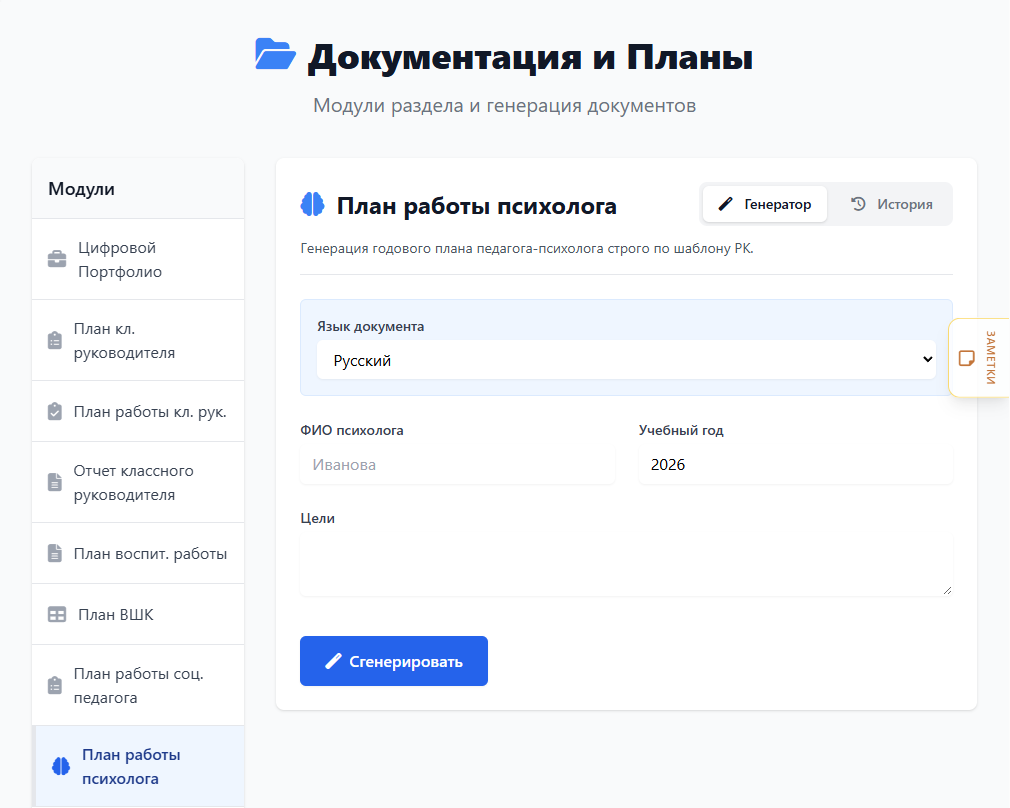
Task: Open the Заметки side panel
Action: coord(979,358)
